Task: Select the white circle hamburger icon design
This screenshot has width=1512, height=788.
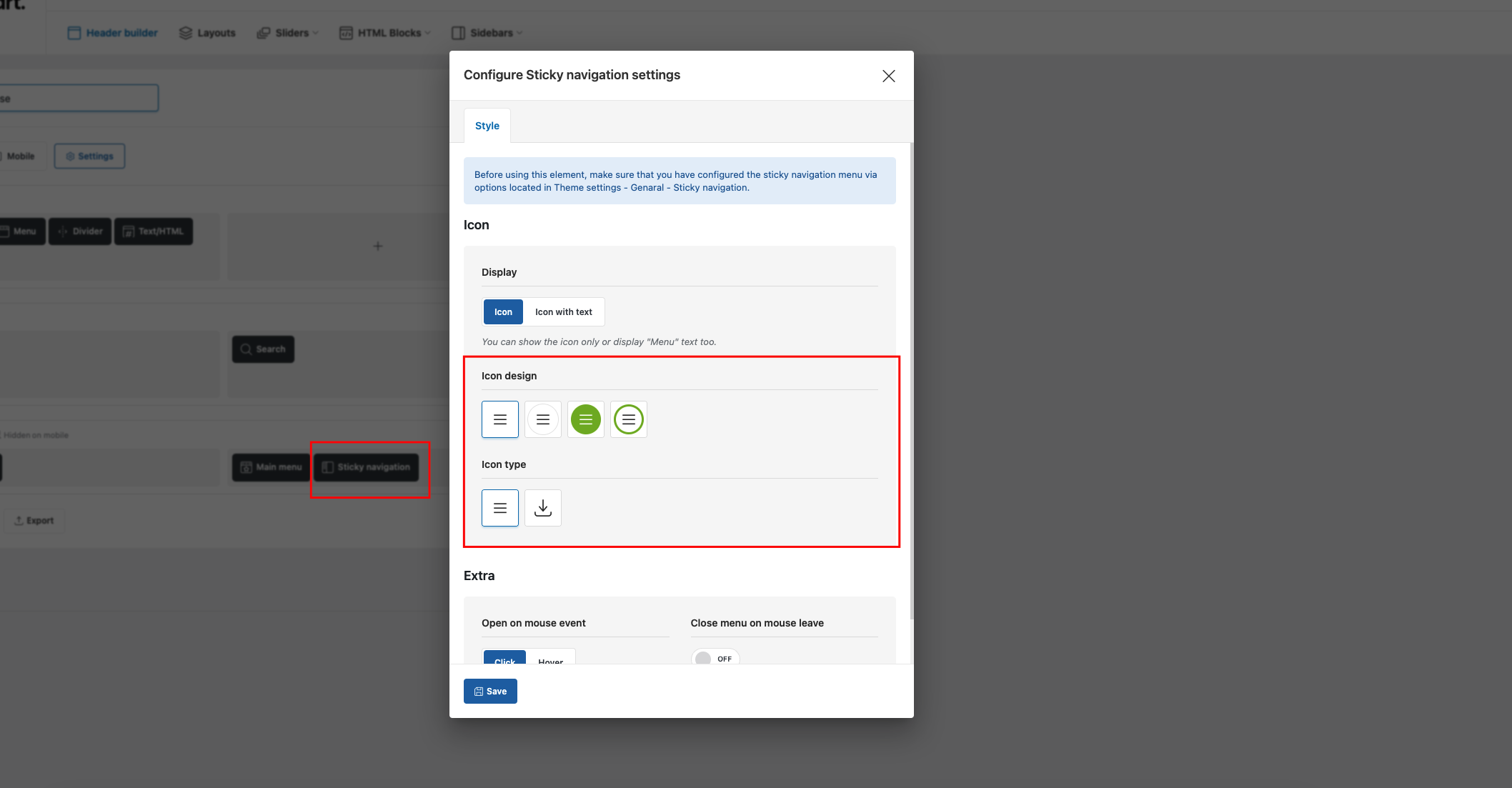Action: [543, 419]
